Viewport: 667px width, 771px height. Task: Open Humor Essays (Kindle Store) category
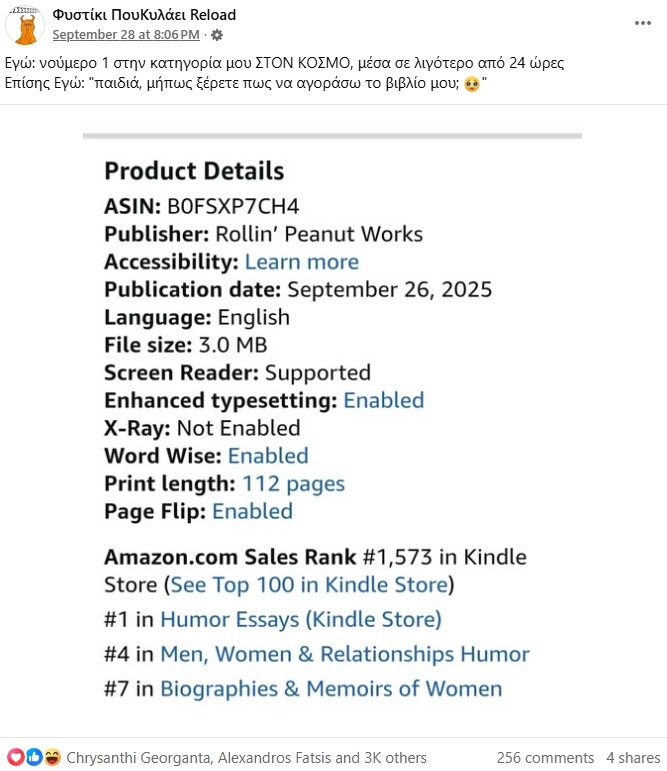[x=301, y=620]
